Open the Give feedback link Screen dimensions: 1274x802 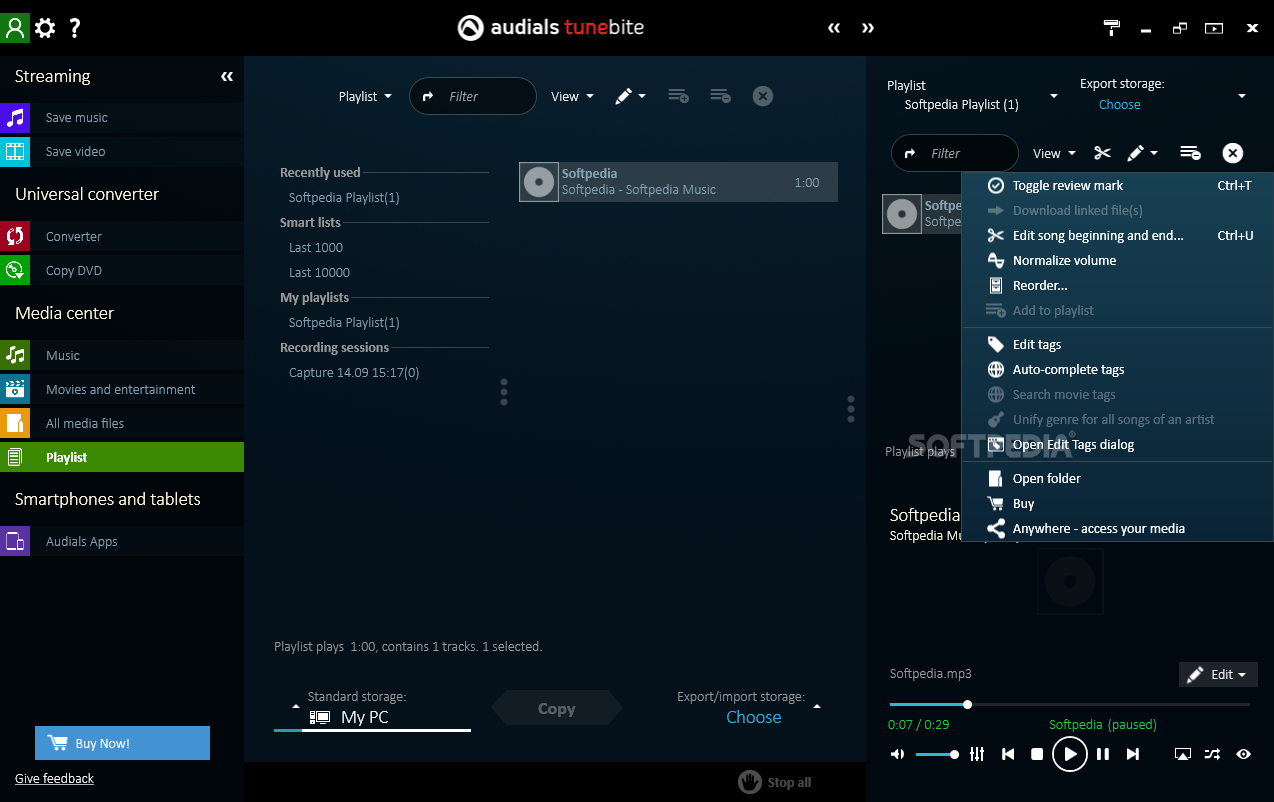click(54, 778)
